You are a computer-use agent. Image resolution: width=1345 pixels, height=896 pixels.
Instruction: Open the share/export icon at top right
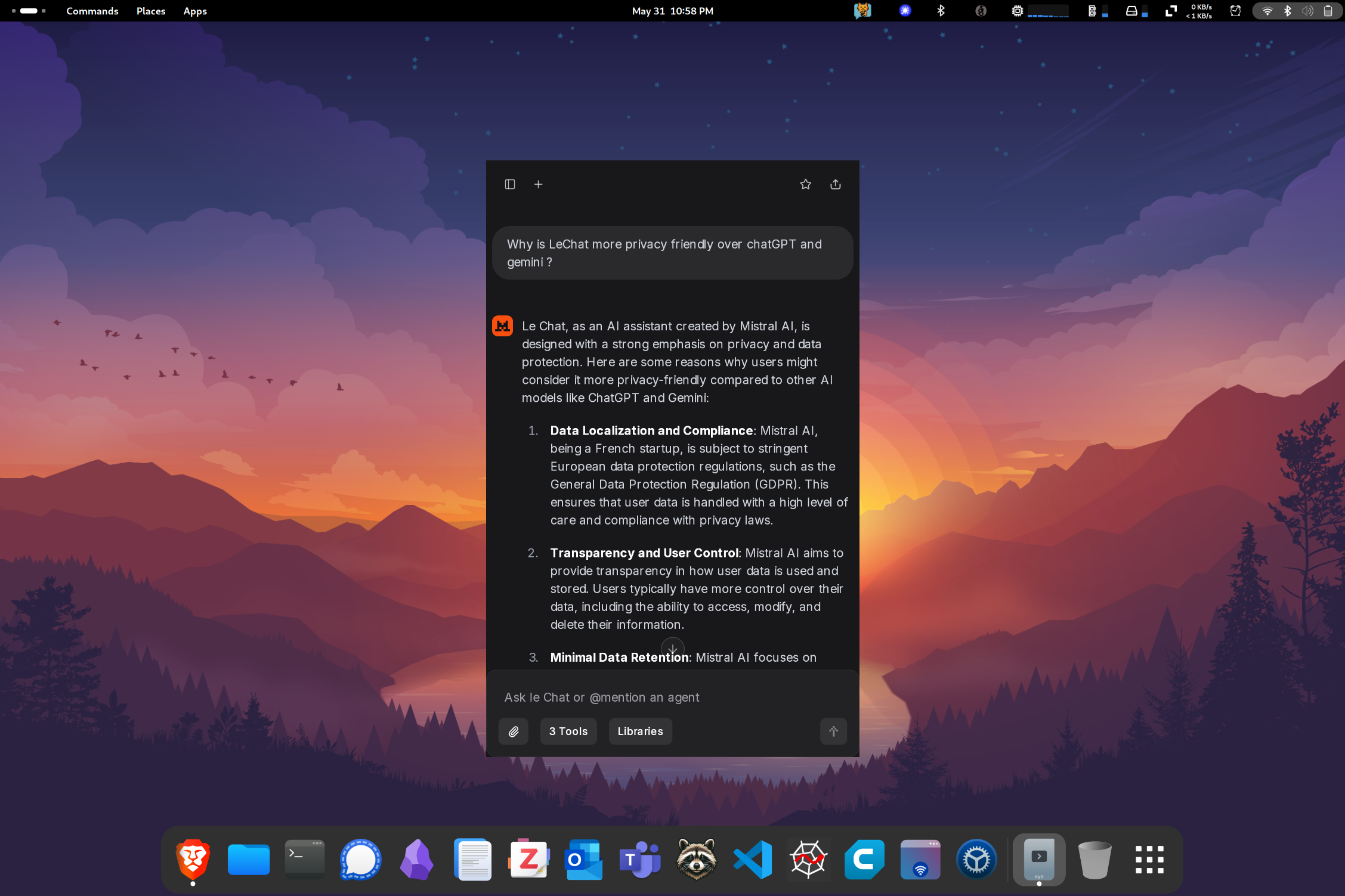[x=835, y=184]
